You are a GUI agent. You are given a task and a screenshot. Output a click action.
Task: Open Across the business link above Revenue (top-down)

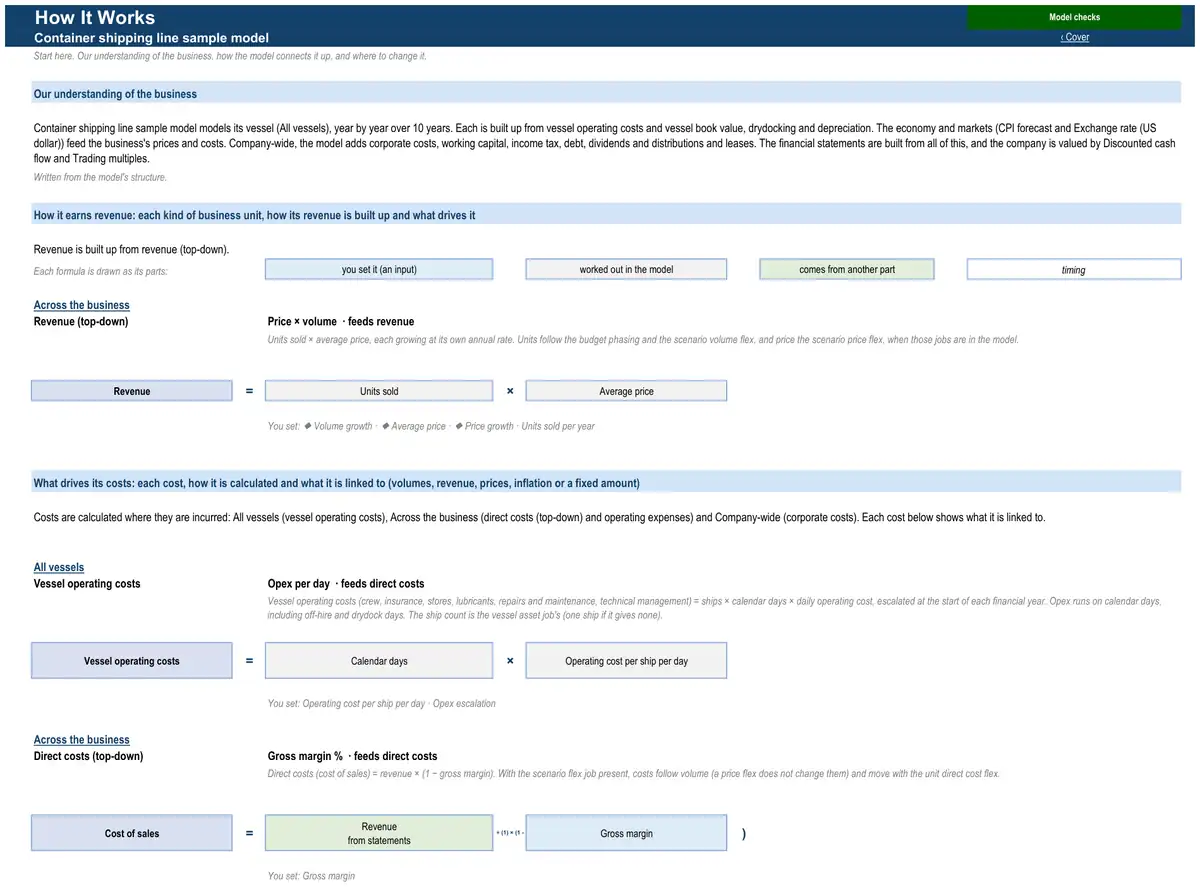click(x=82, y=305)
